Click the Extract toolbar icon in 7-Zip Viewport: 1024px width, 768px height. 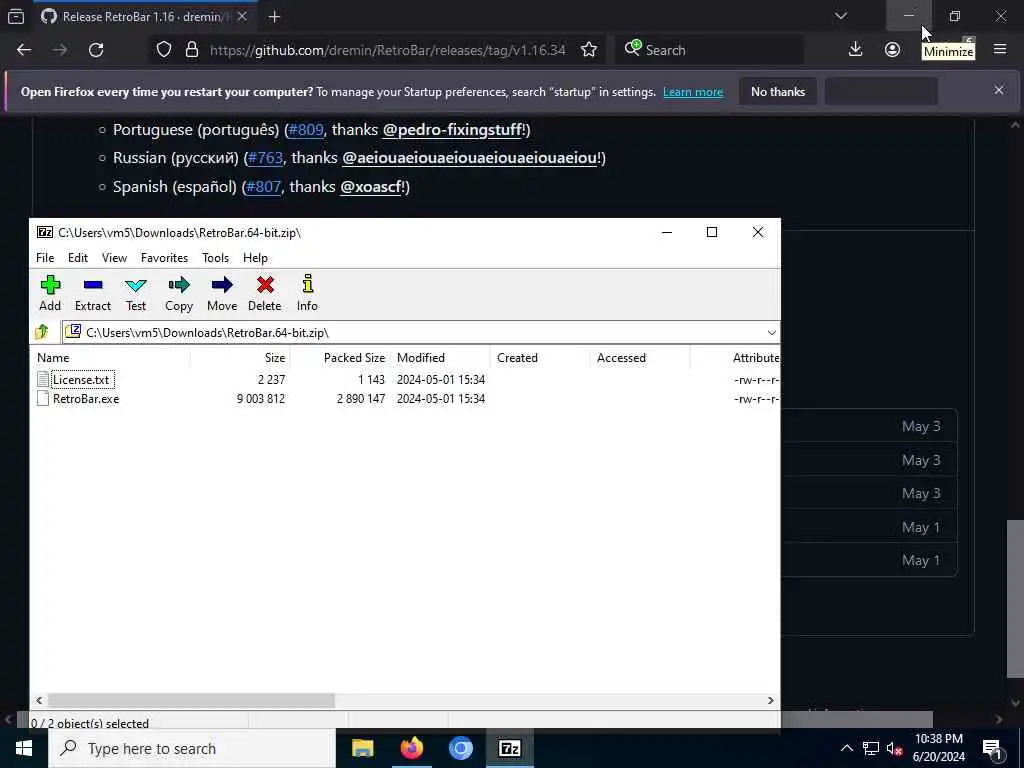[x=93, y=293]
